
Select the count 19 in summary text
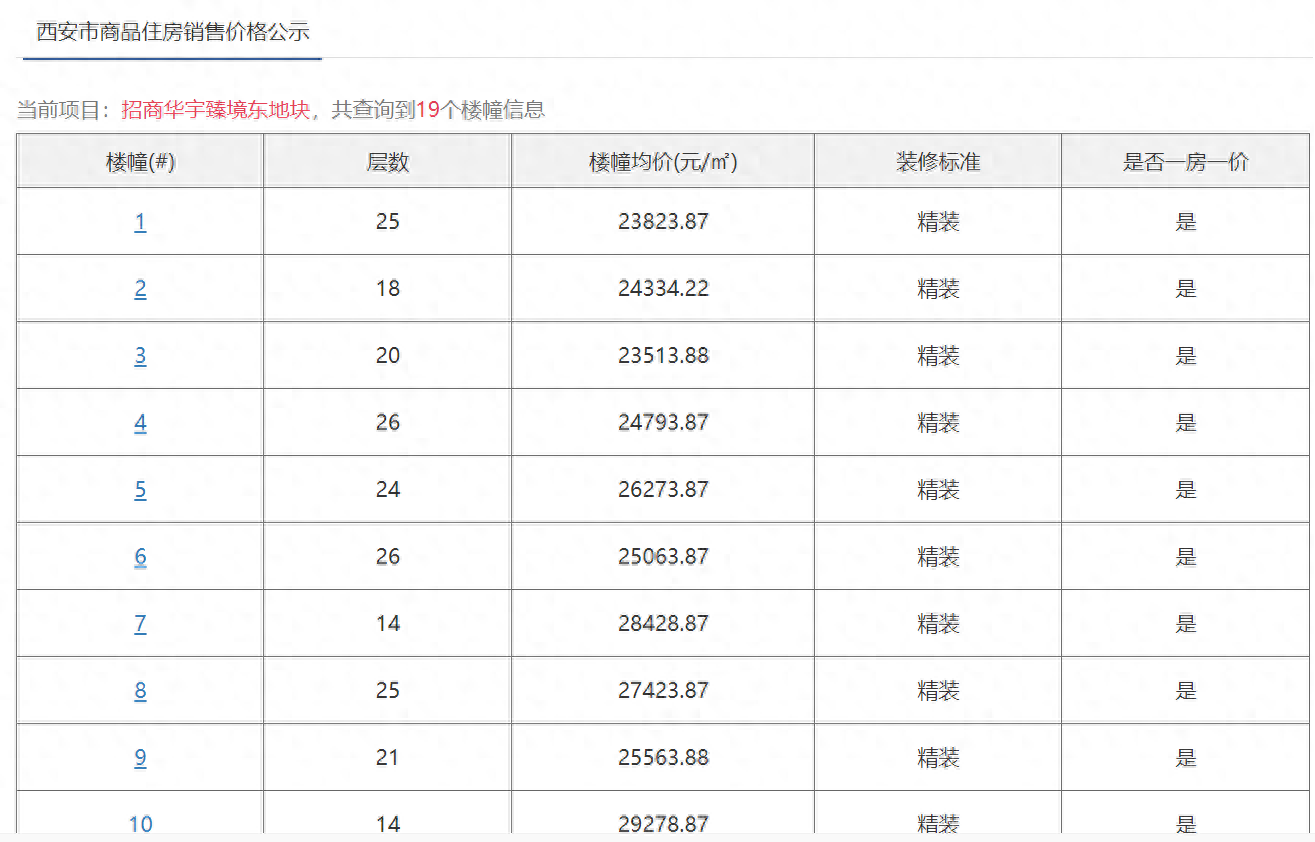428,110
